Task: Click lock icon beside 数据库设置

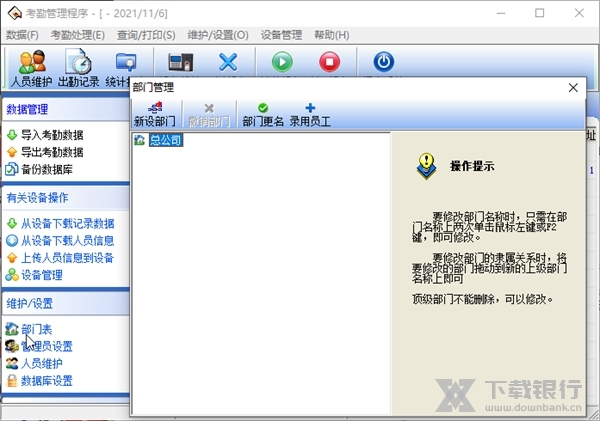Action: pos(12,380)
